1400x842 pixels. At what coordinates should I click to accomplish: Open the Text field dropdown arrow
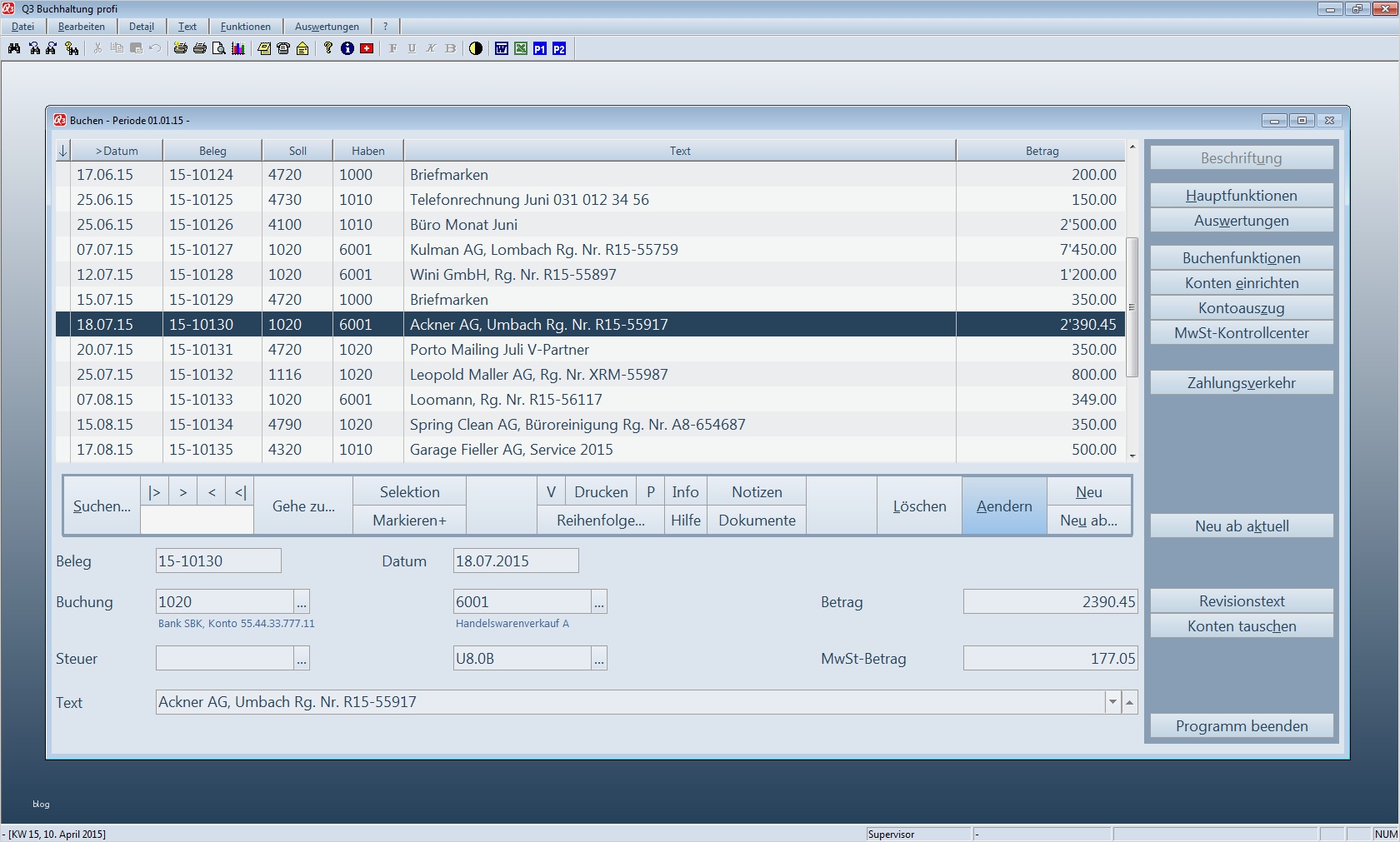[1112, 702]
